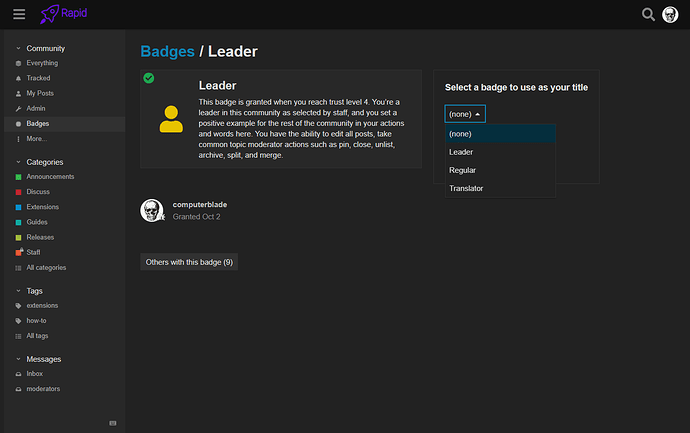Click Granted Oct 2 date text
Image resolution: width=690 pixels, height=433 pixels.
click(x=196, y=216)
